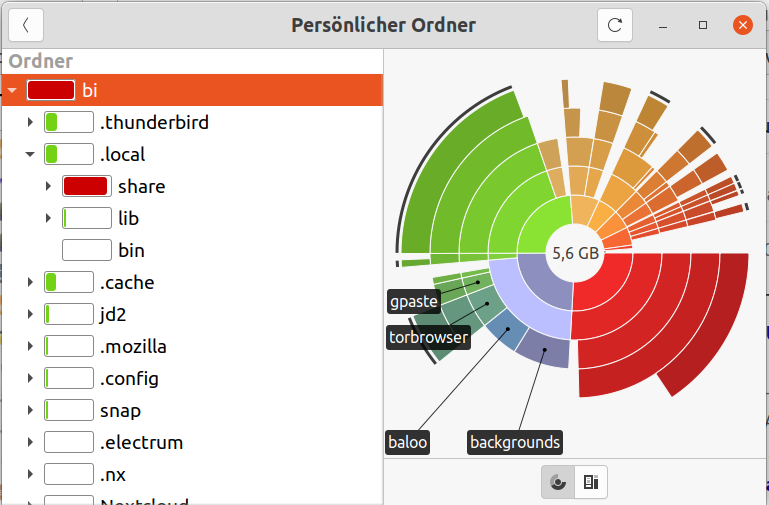Click the red usage bar for share
Screen dimensions: 769x505
click(85, 186)
